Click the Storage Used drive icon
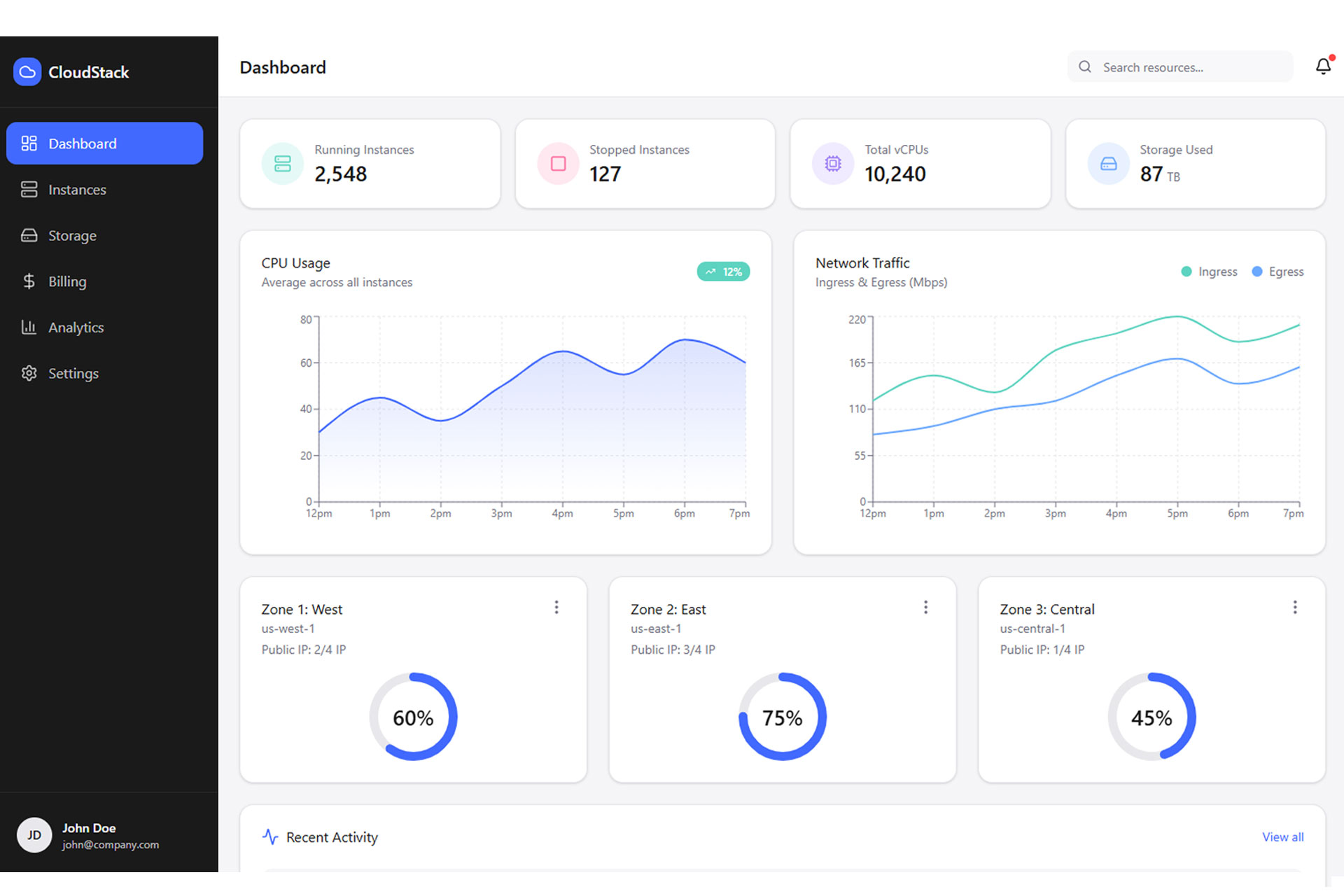 [x=1108, y=164]
